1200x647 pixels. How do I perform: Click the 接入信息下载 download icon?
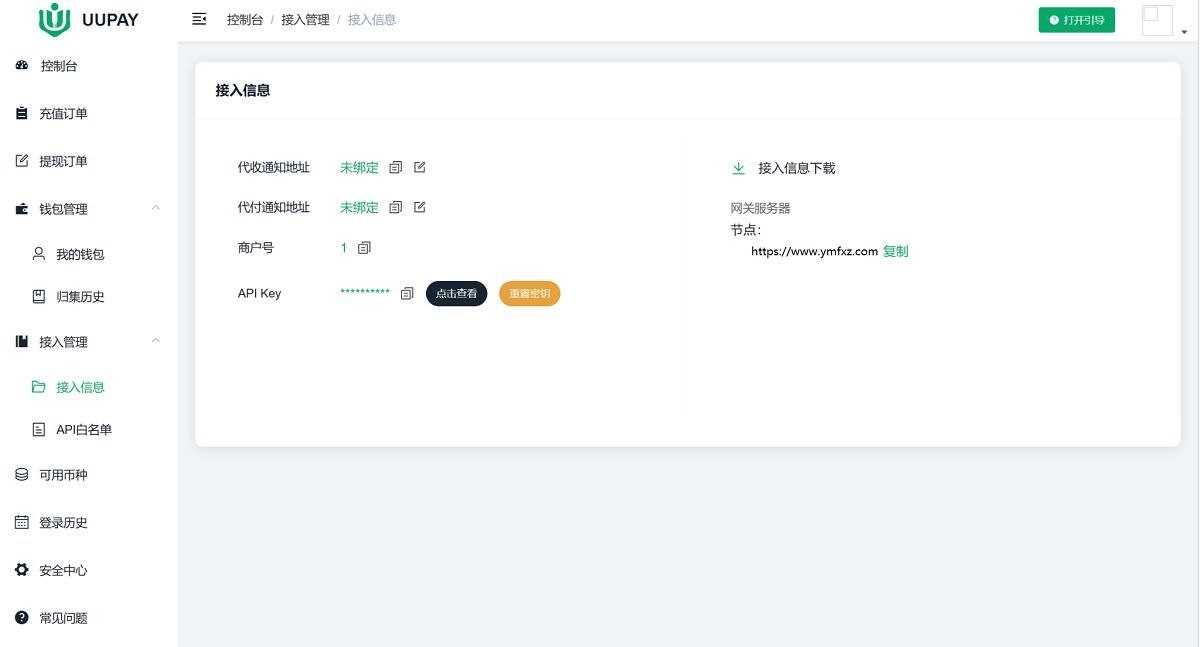[739, 168]
